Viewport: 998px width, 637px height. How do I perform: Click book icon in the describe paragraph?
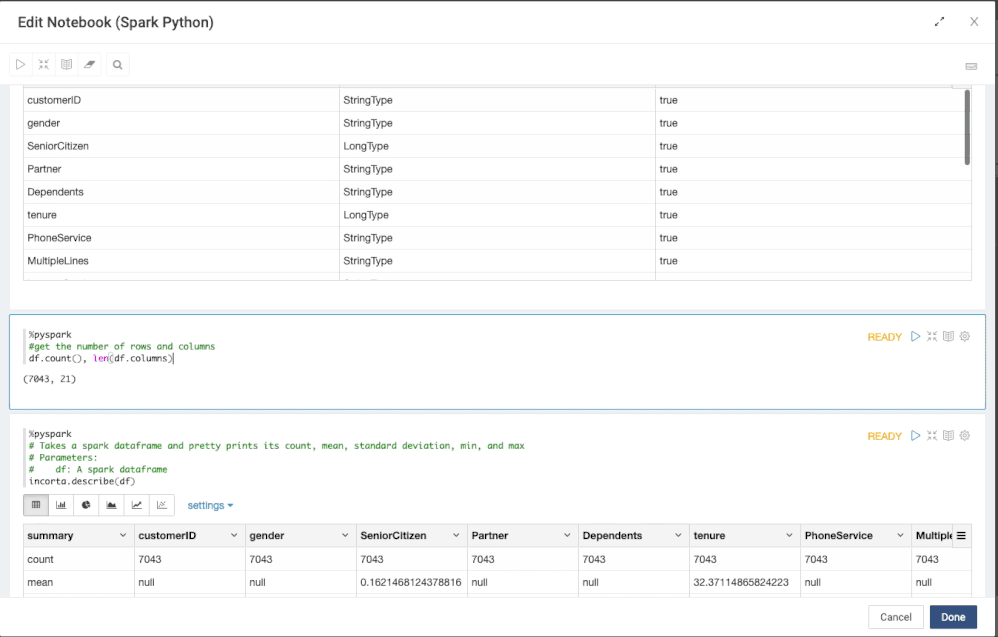tap(948, 436)
